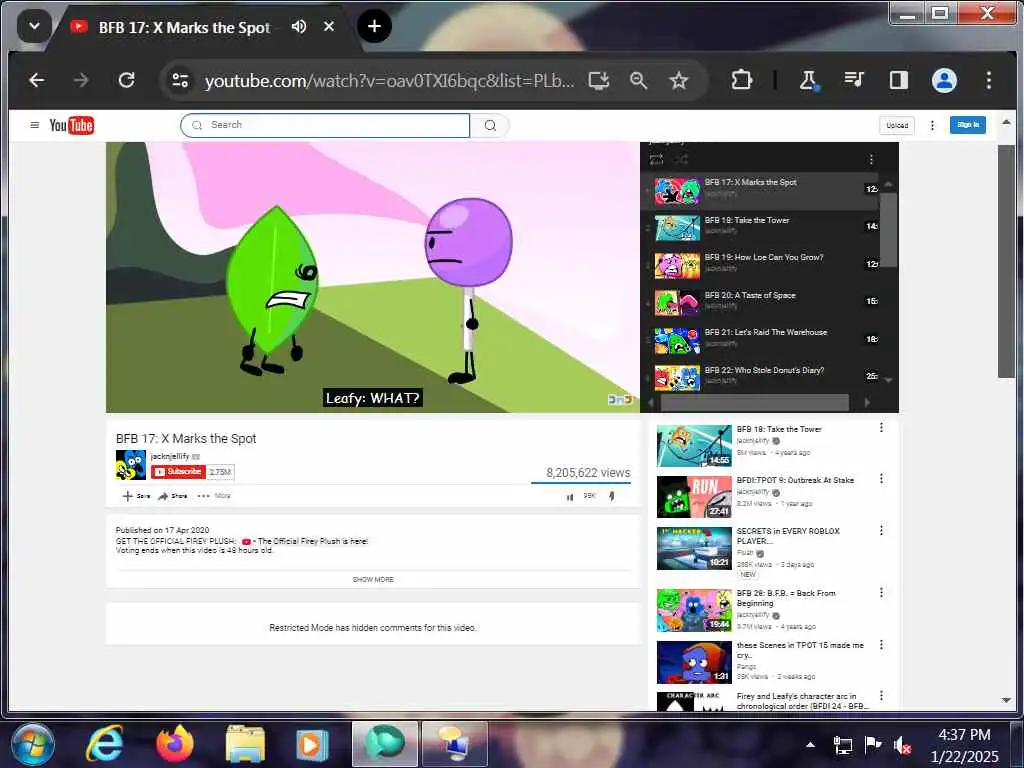Open options for BFB 18 suggested video
The height and width of the screenshot is (768, 1024).
(x=881, y=428)
